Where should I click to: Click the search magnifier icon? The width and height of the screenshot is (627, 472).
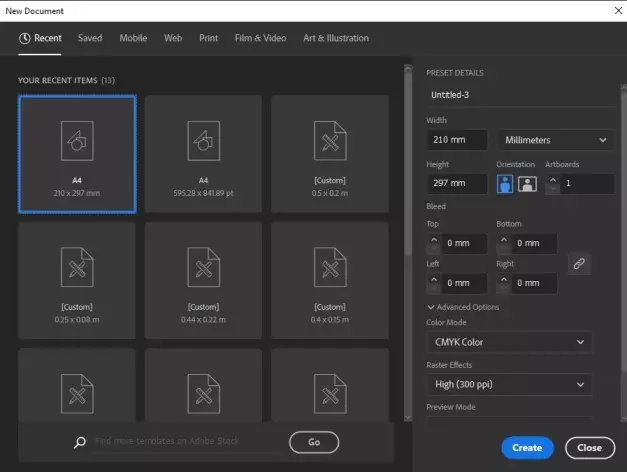coord(80,442)
